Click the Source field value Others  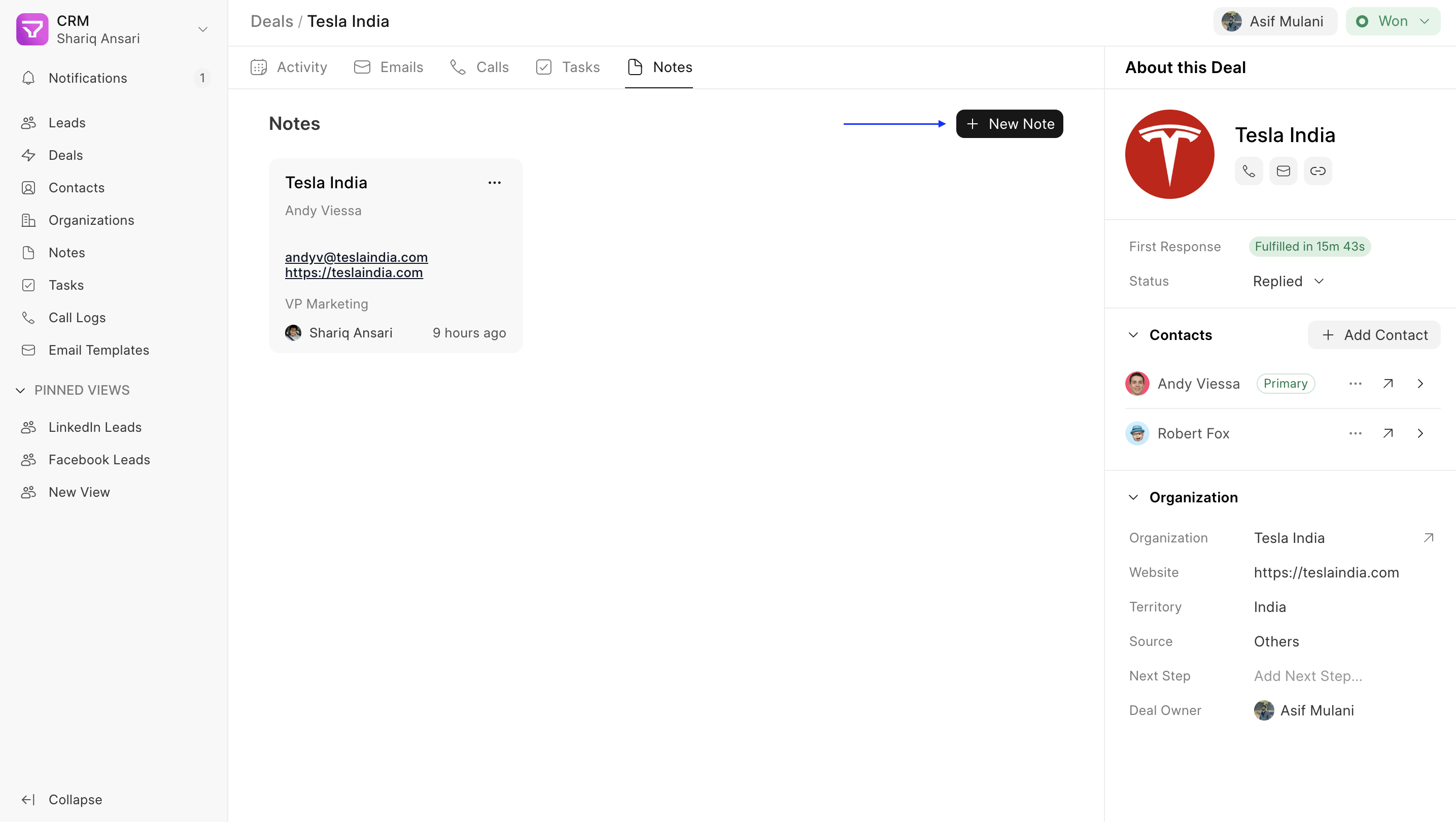coord(1276,642)
